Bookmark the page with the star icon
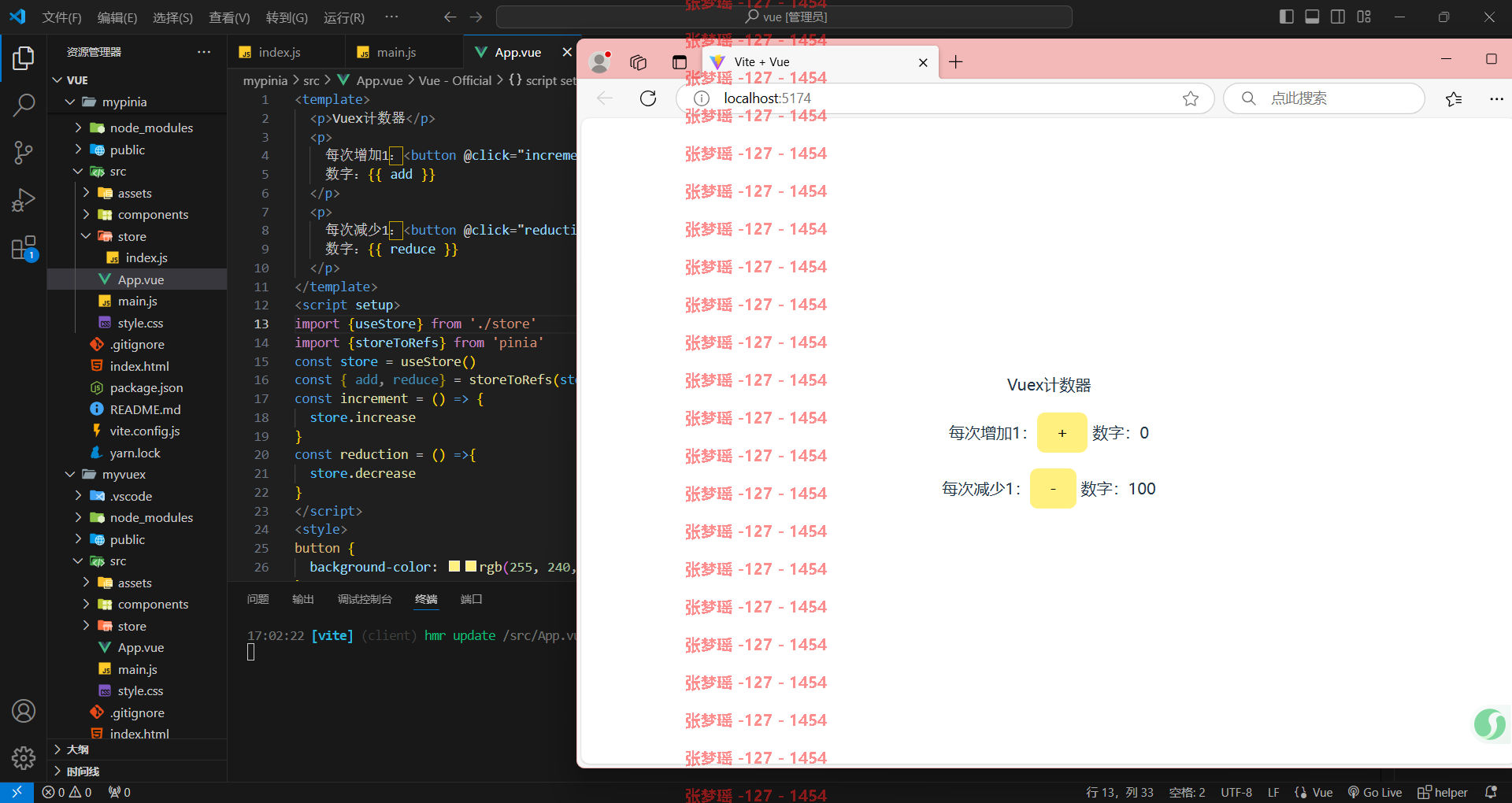The height and width of the screenshot is (803, 1512). click(x=1191, y=98)
